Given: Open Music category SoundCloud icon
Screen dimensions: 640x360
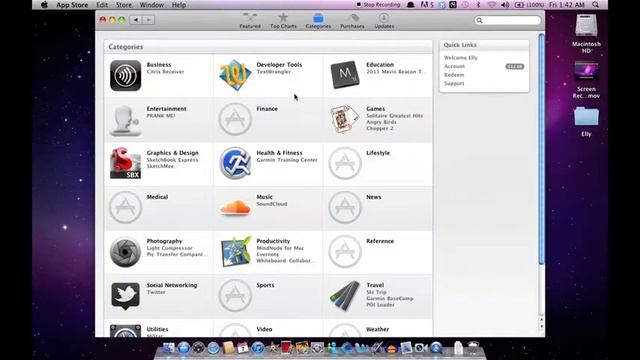Looking at the screenshot, I should click(235, 207).
